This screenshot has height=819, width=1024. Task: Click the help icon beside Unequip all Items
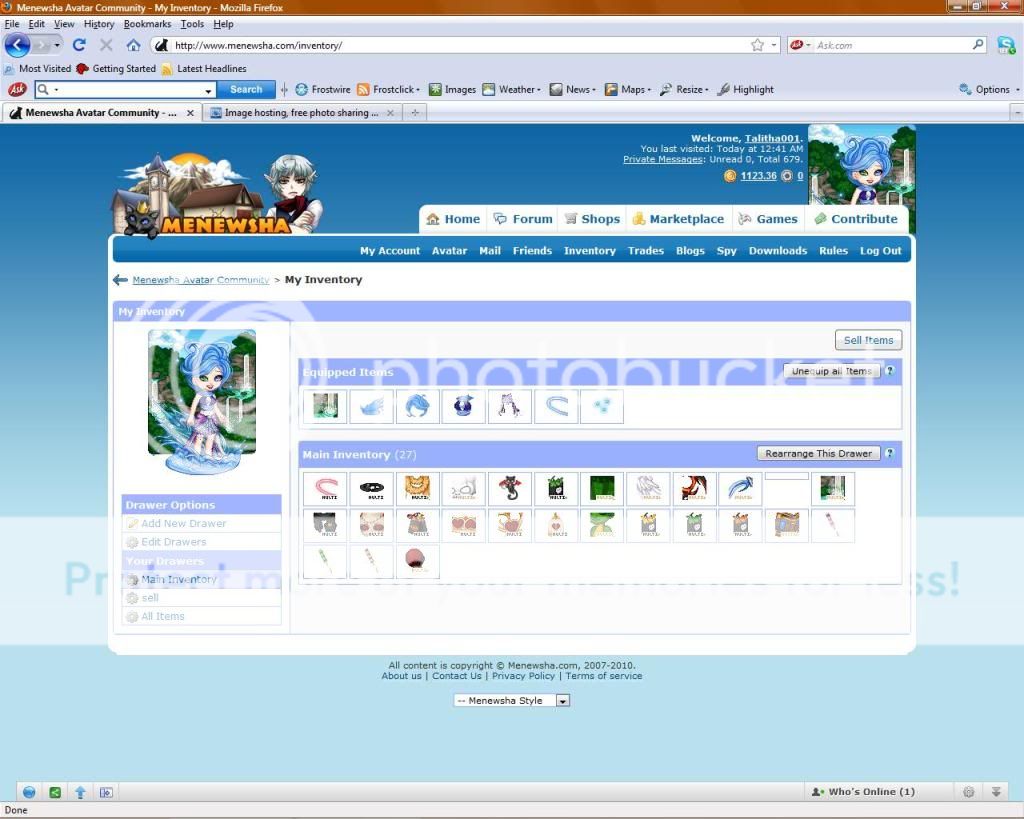(x=889, y=371)
